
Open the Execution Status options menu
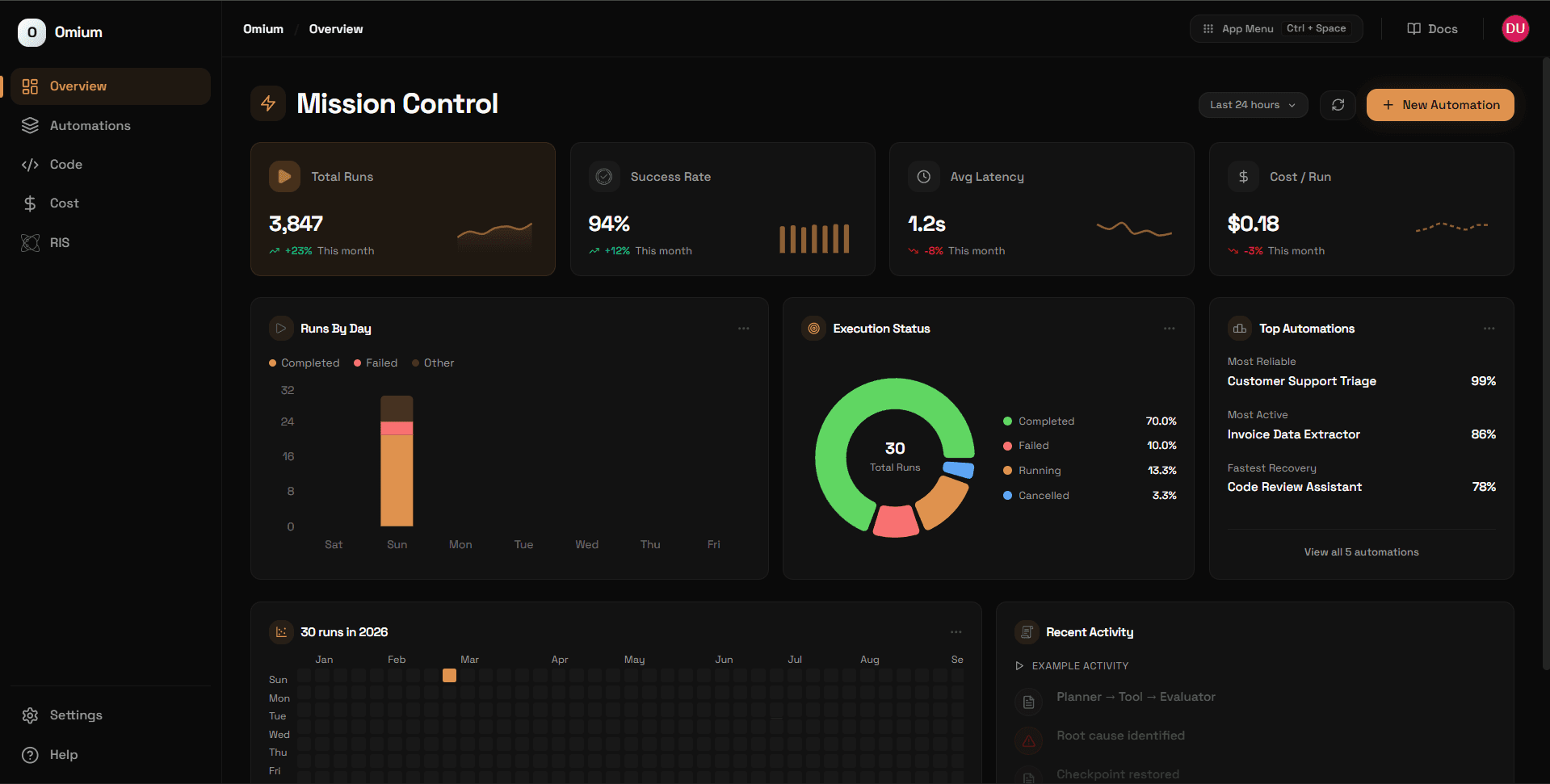click(1169, 329)
